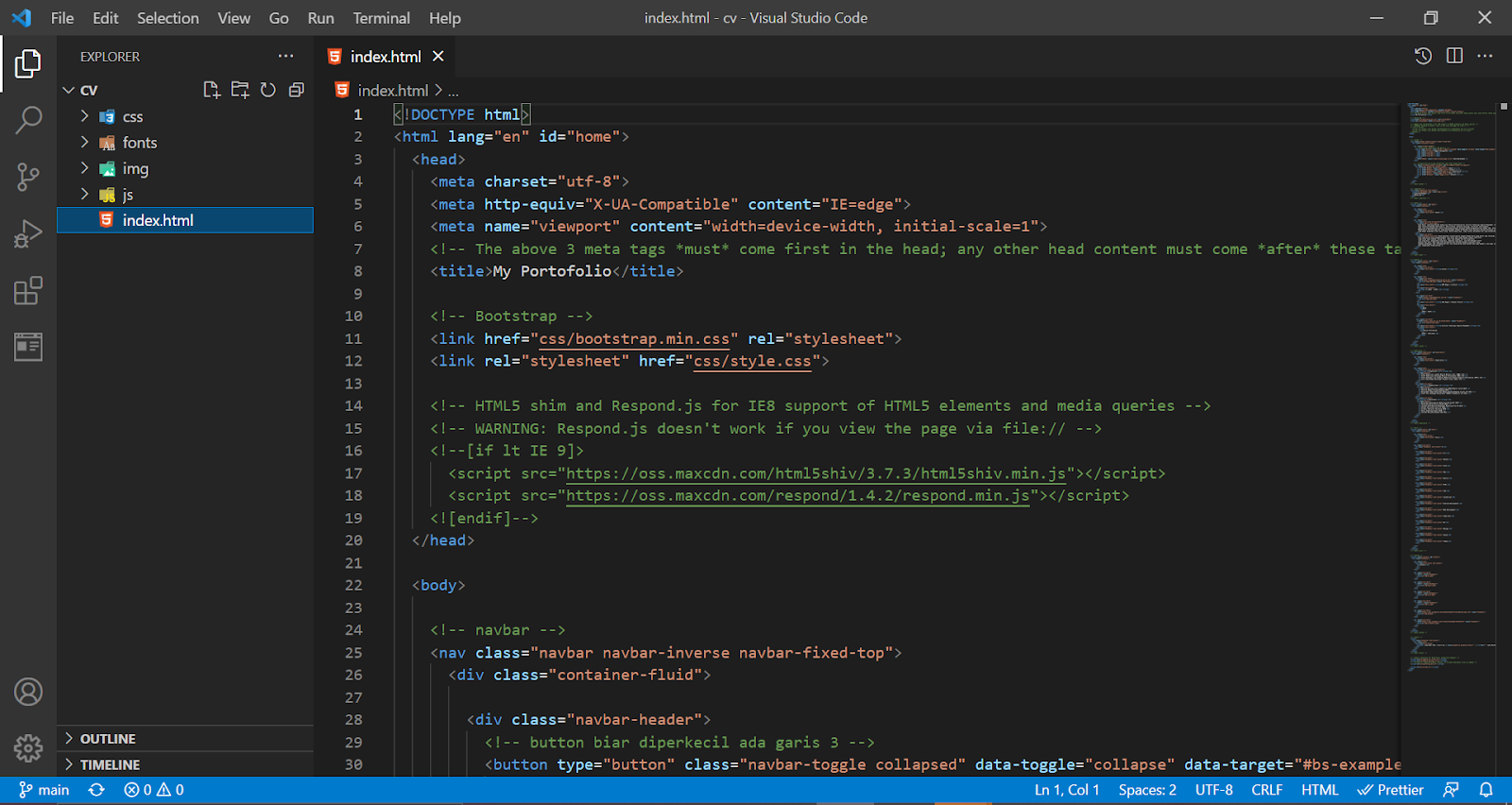Close the index.html editor tab
The height and width of the screenshot is (805, 1512).
pos(438,57)
